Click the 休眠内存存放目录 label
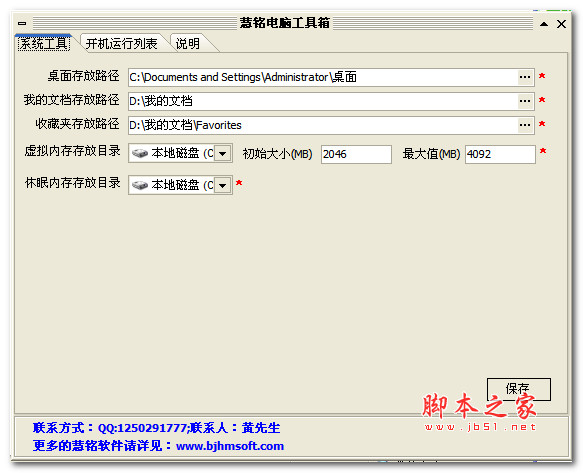 (72, 183)
